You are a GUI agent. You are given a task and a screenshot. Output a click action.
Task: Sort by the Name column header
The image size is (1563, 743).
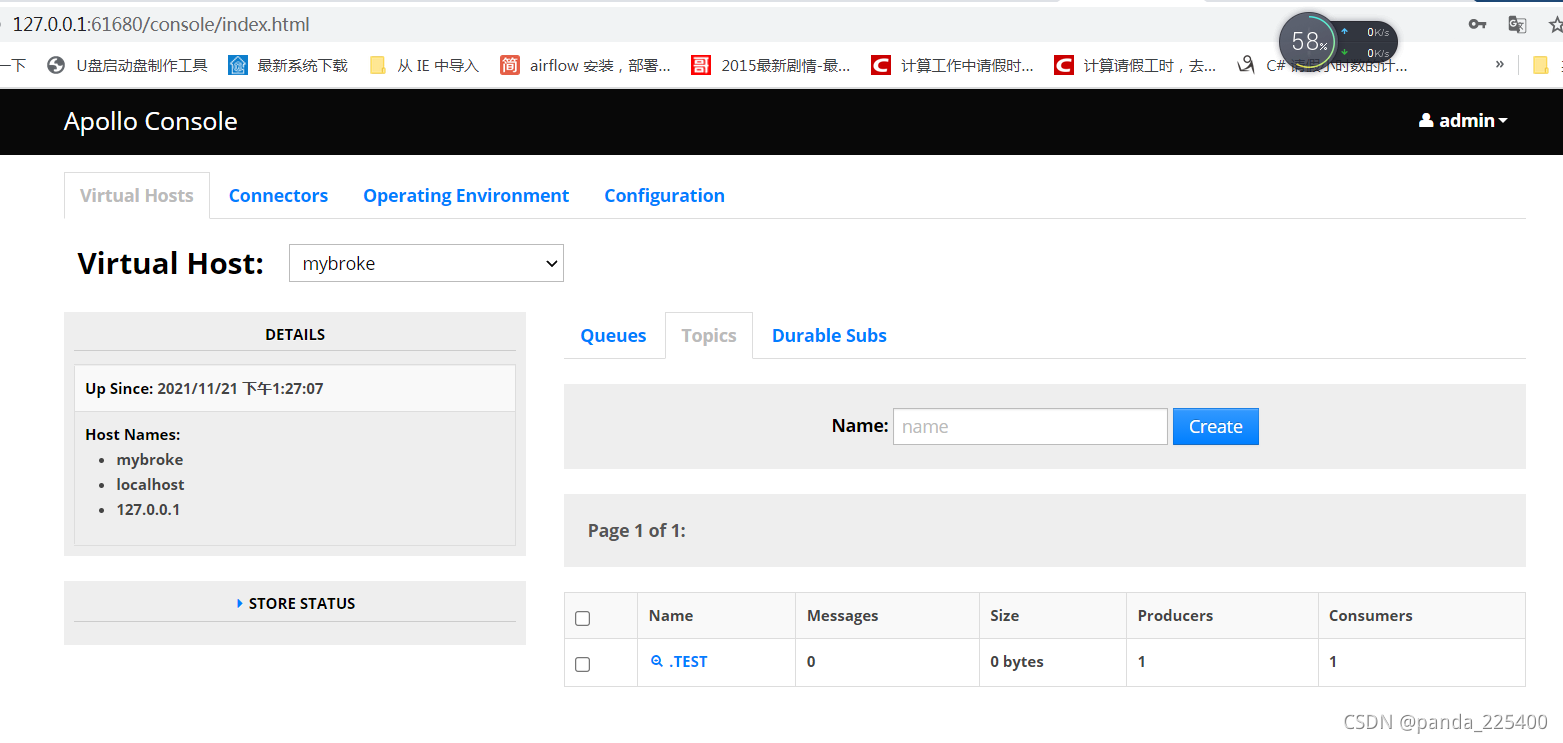[671, 615]
